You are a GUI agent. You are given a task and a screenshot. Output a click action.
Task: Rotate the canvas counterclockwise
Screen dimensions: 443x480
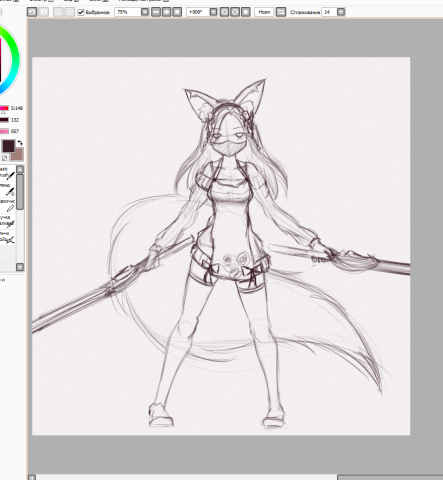(224, 12)
